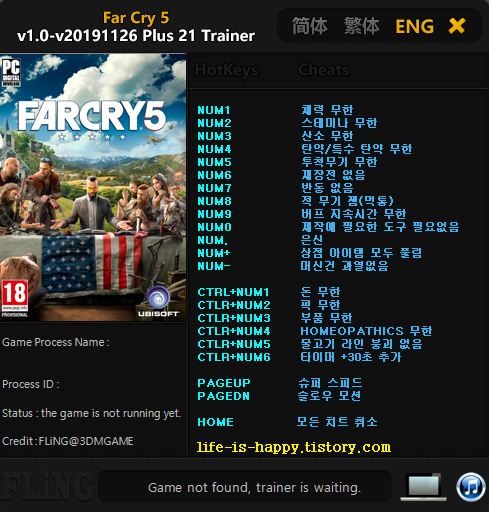Select the 스테미나 무한 cheat text
The width and height of the screenshot is (489, 512).
click(x=339, y=123)
